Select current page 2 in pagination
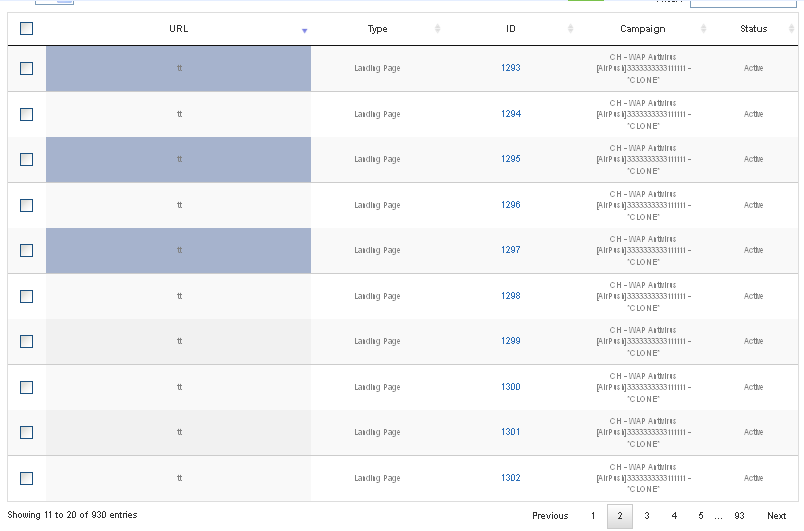The height and width of the screenshot is (531, 804). [620, 516]
